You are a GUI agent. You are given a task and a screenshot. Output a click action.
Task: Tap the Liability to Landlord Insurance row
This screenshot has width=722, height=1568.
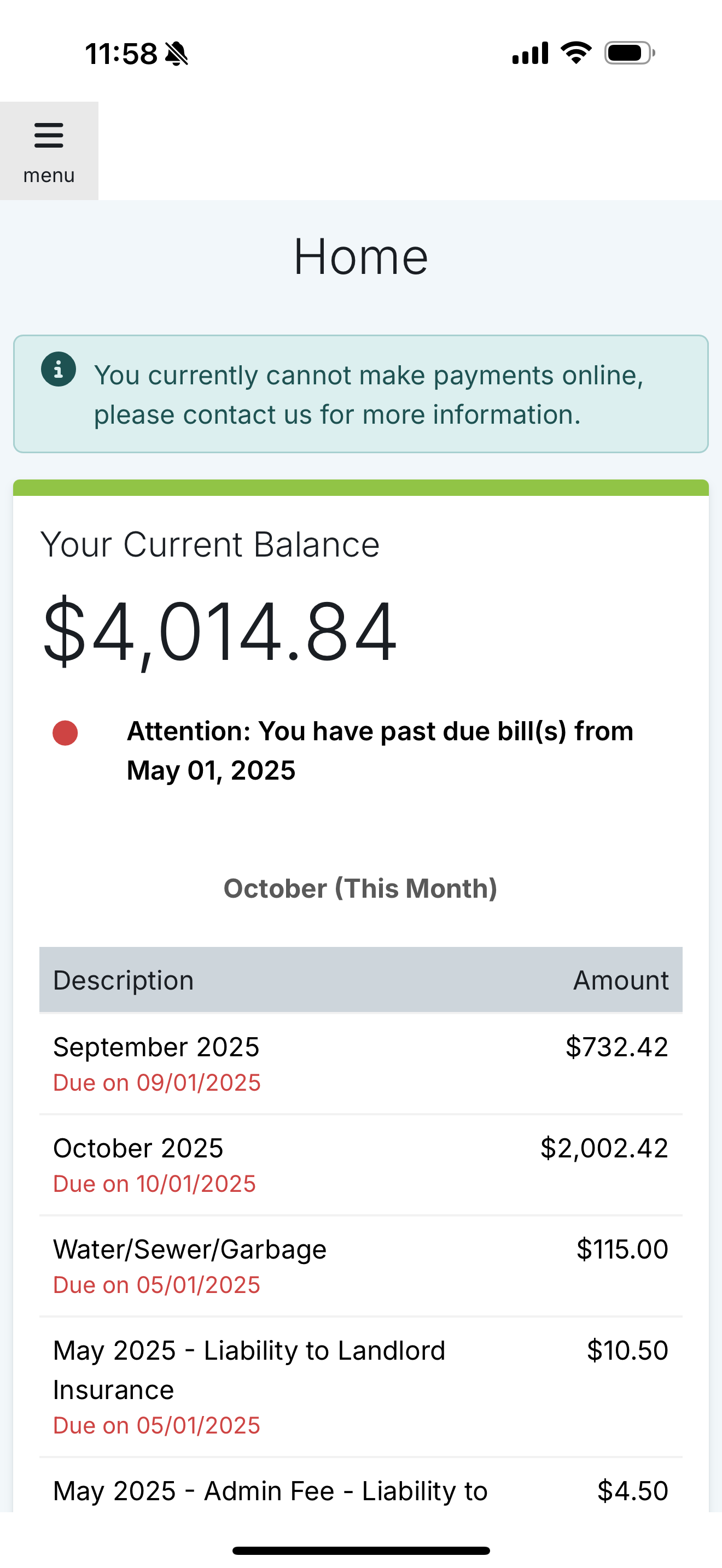[360, 1386]
